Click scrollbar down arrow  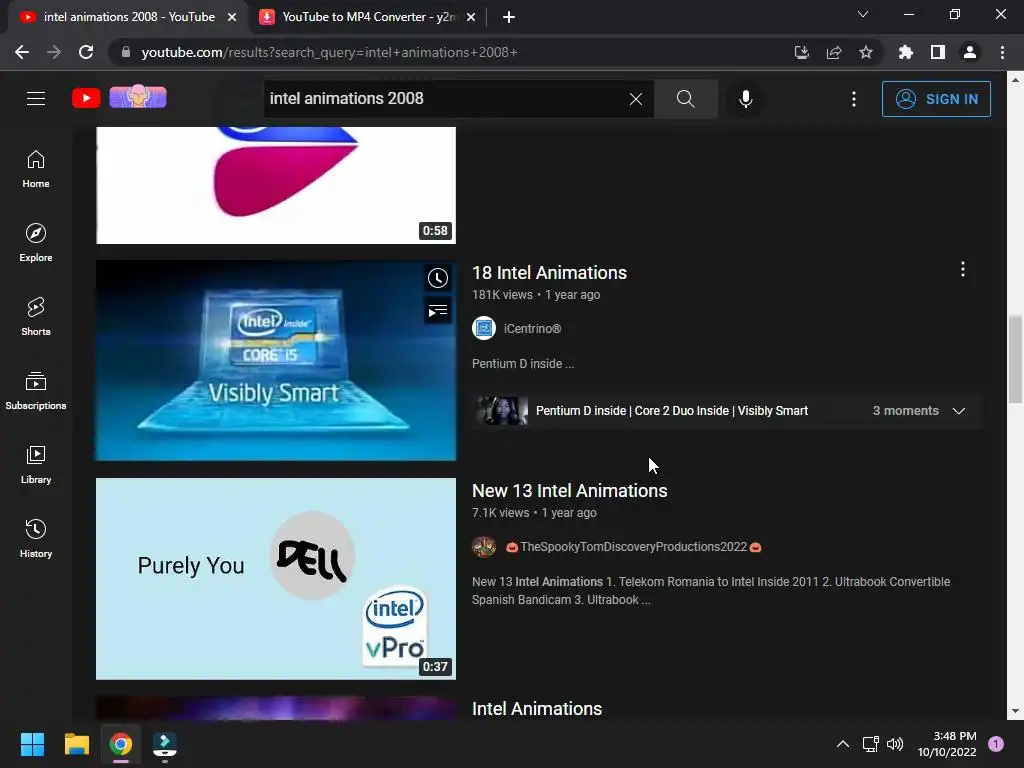tap(1016, 711)
